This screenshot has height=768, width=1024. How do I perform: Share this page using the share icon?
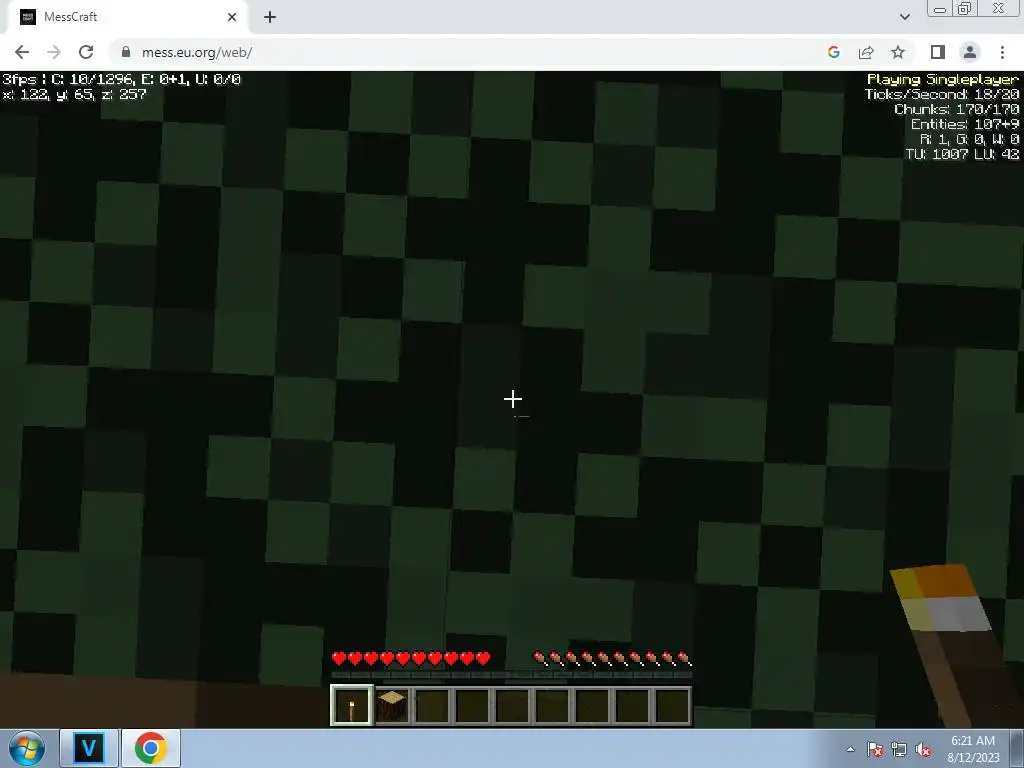coord(866,52)
